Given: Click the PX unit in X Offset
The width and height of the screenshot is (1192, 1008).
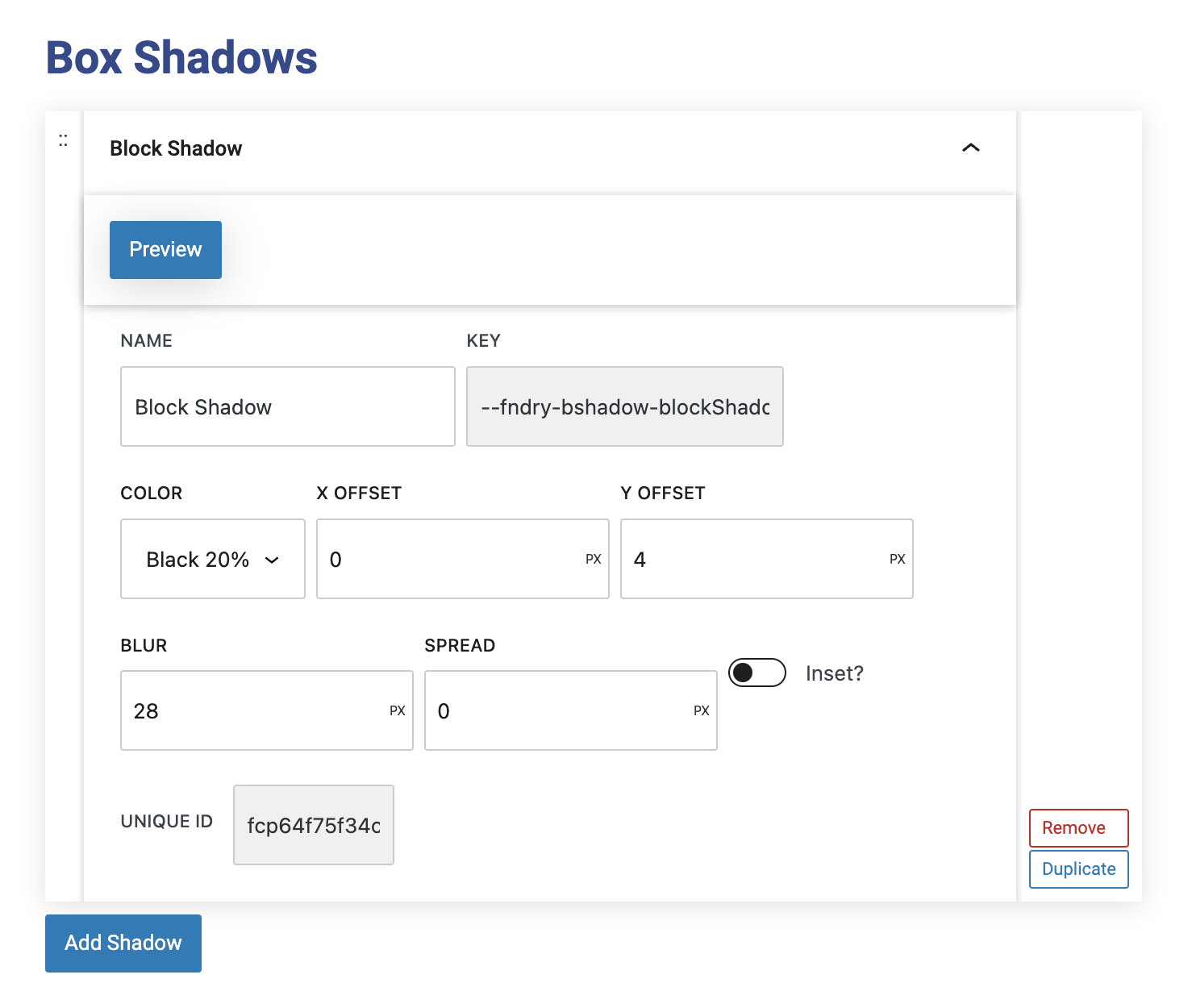Looking at the screenshot, I should click(593, 559).
